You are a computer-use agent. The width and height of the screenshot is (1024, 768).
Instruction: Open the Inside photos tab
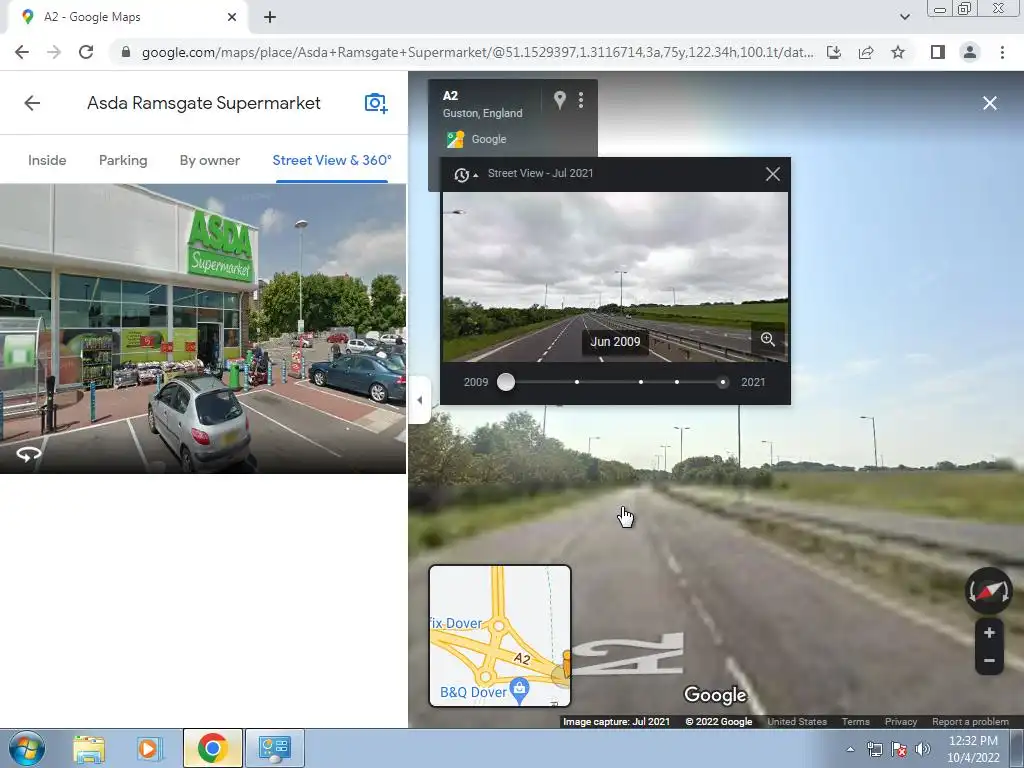47,160
